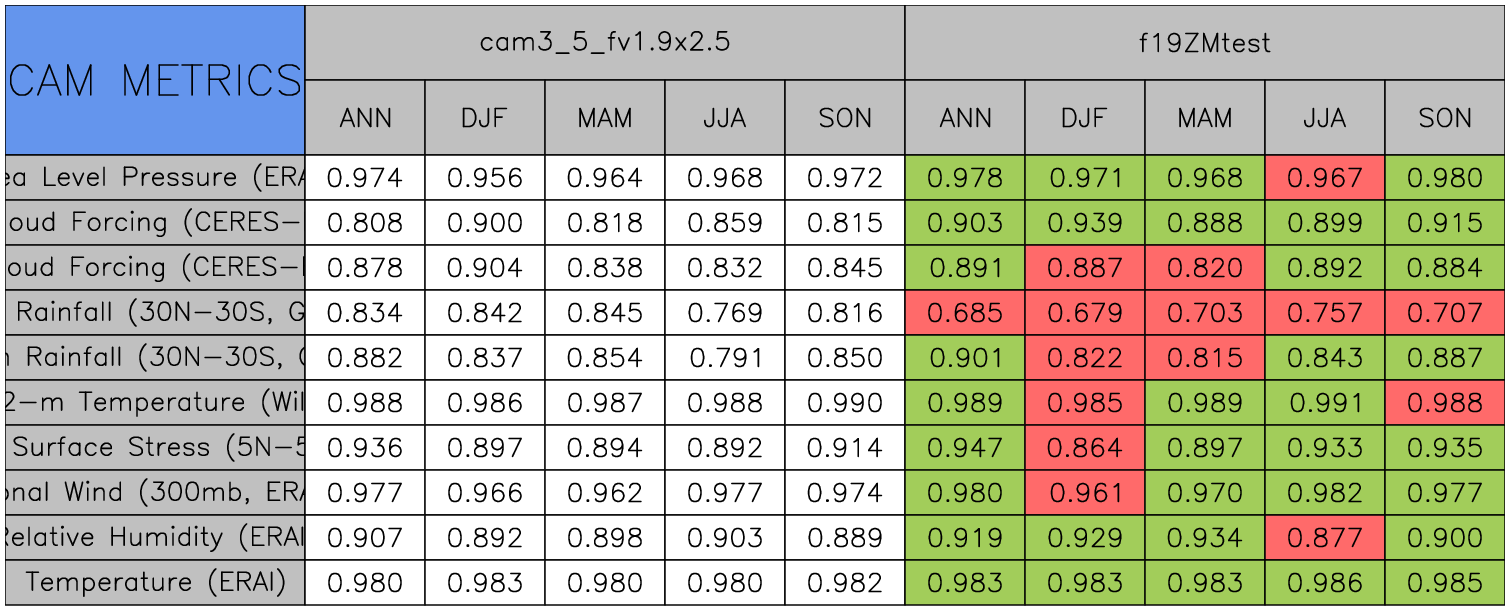
Task: Click the Surface Stress row label
Action: click(155, 447)
